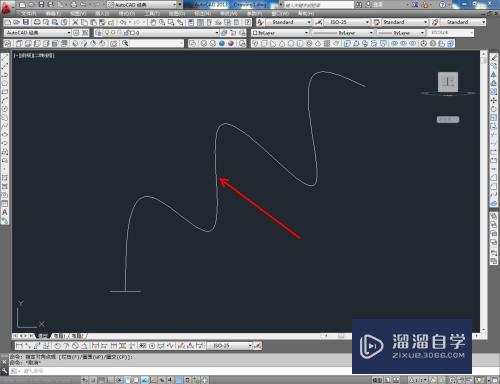Switch to the Model tab
The width and height of the screenshot is (500, 384).
pyautogui.click(x=43, y=336)
